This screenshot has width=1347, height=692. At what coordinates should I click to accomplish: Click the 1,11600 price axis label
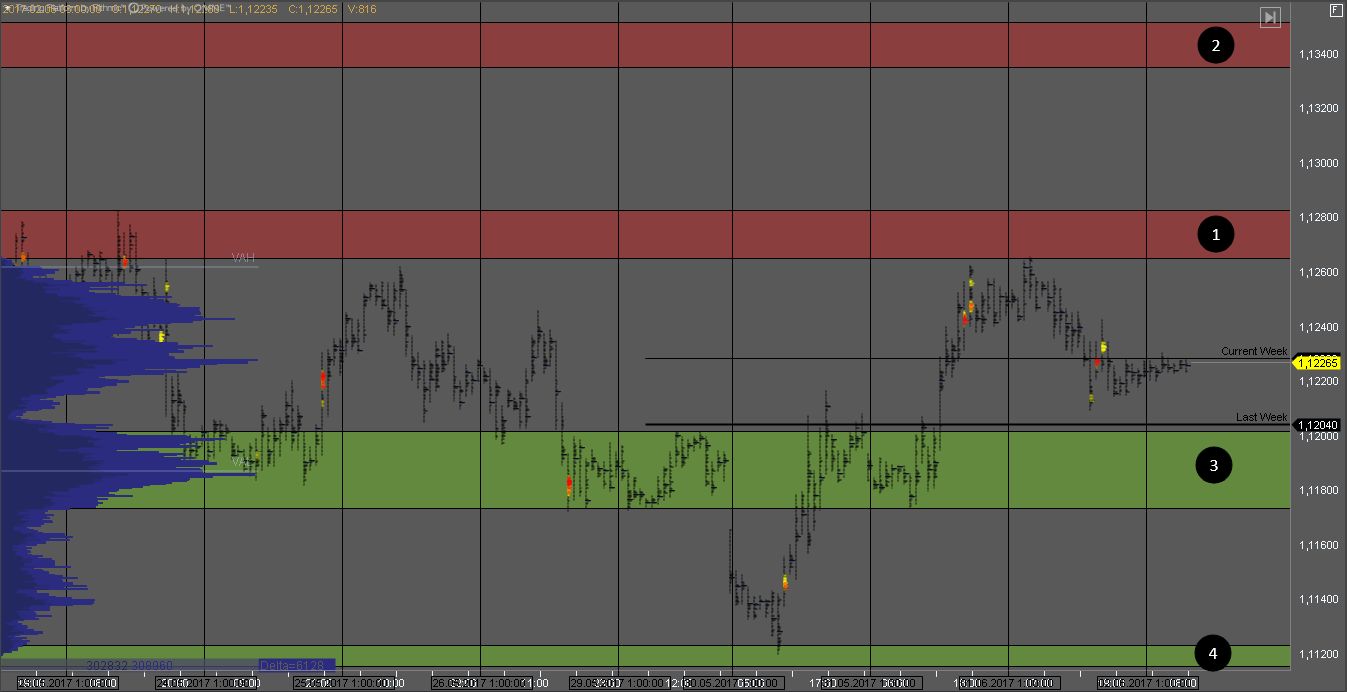(x=1320, y=545)
